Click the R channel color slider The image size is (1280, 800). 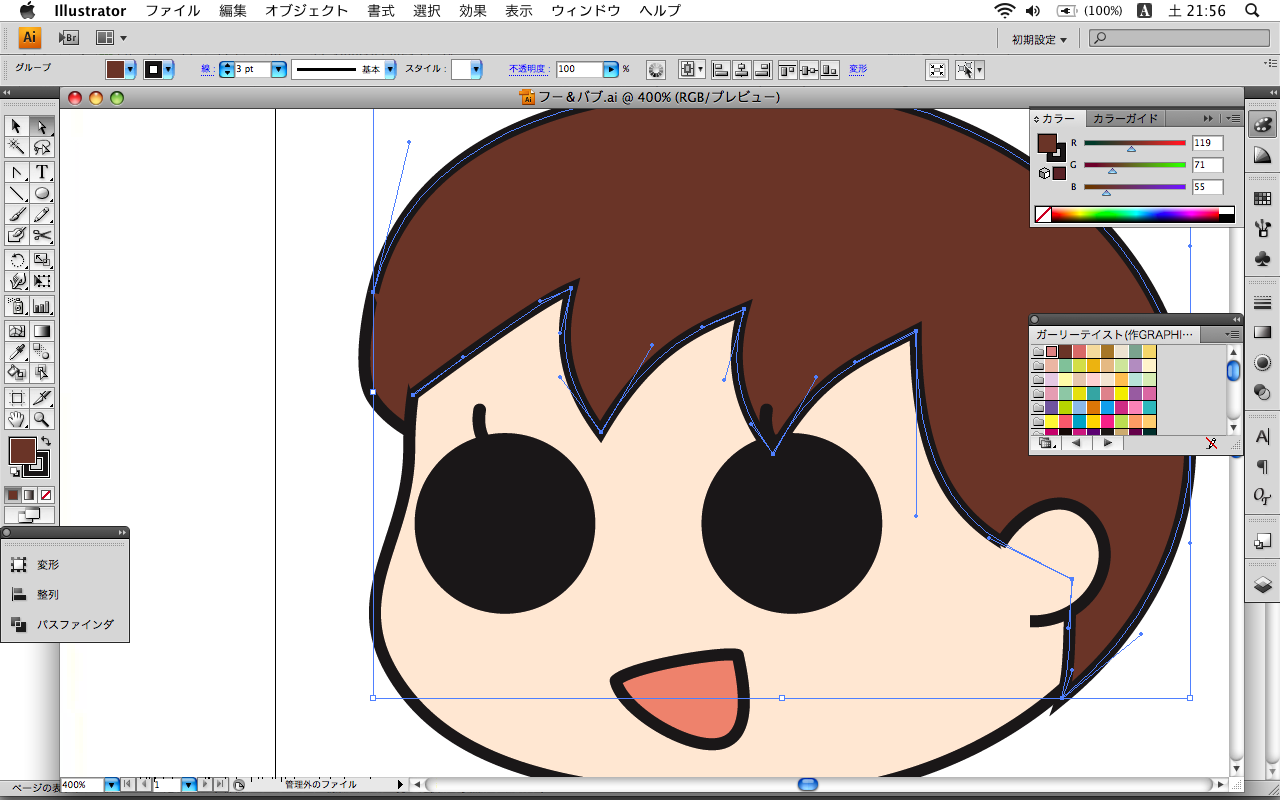pyautogui.click(x=1134, y=143)
